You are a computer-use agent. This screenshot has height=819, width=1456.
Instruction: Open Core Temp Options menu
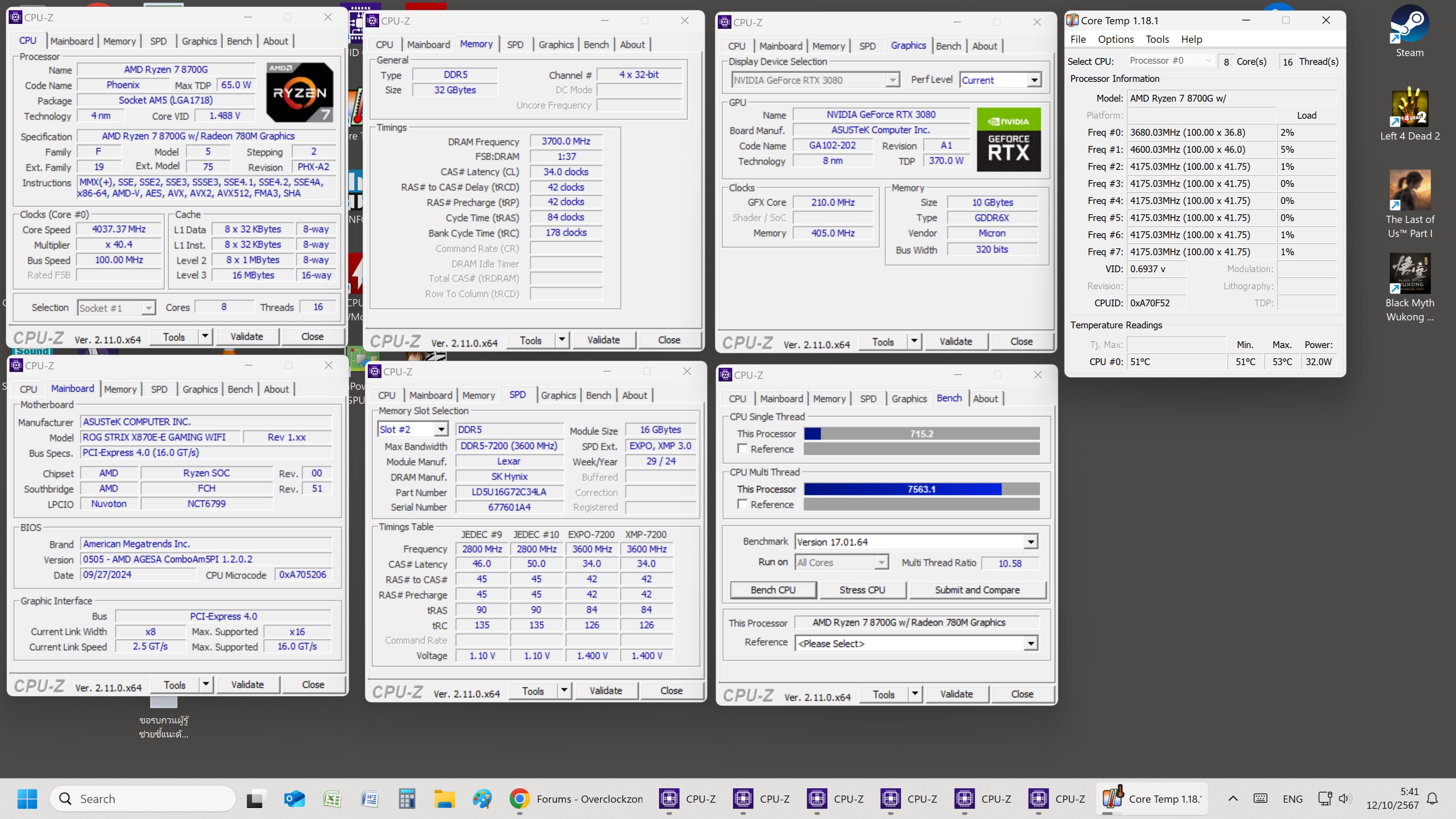pos(1115,39)
